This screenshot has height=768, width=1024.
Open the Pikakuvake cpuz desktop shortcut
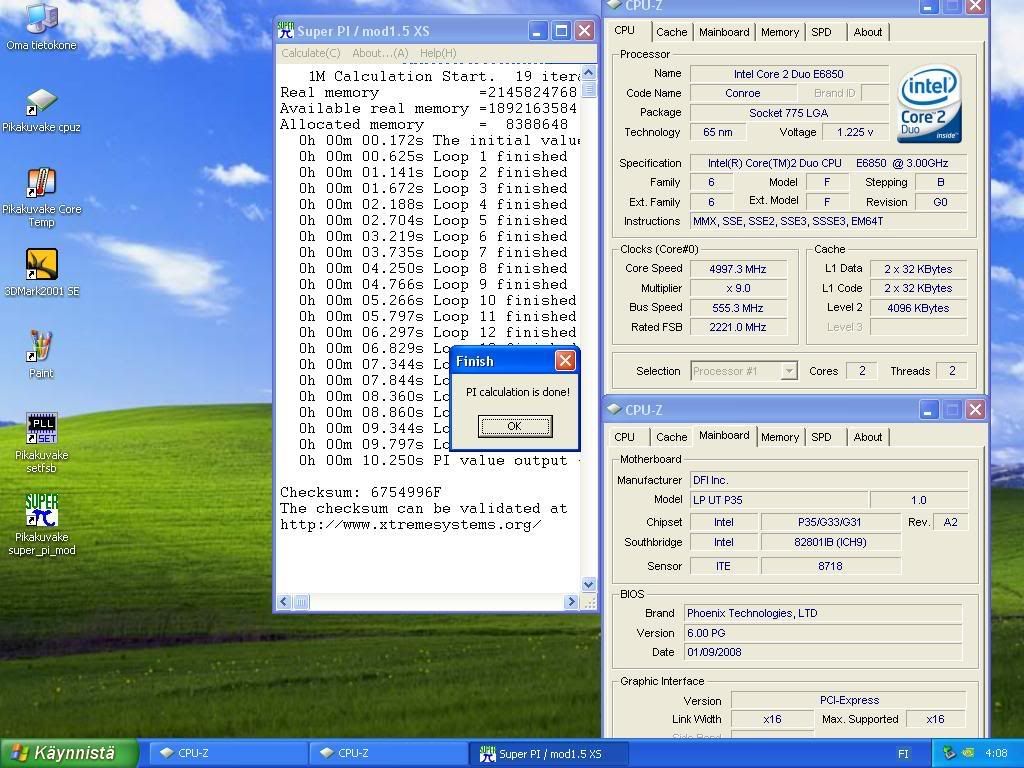click(x=41, y=110)
